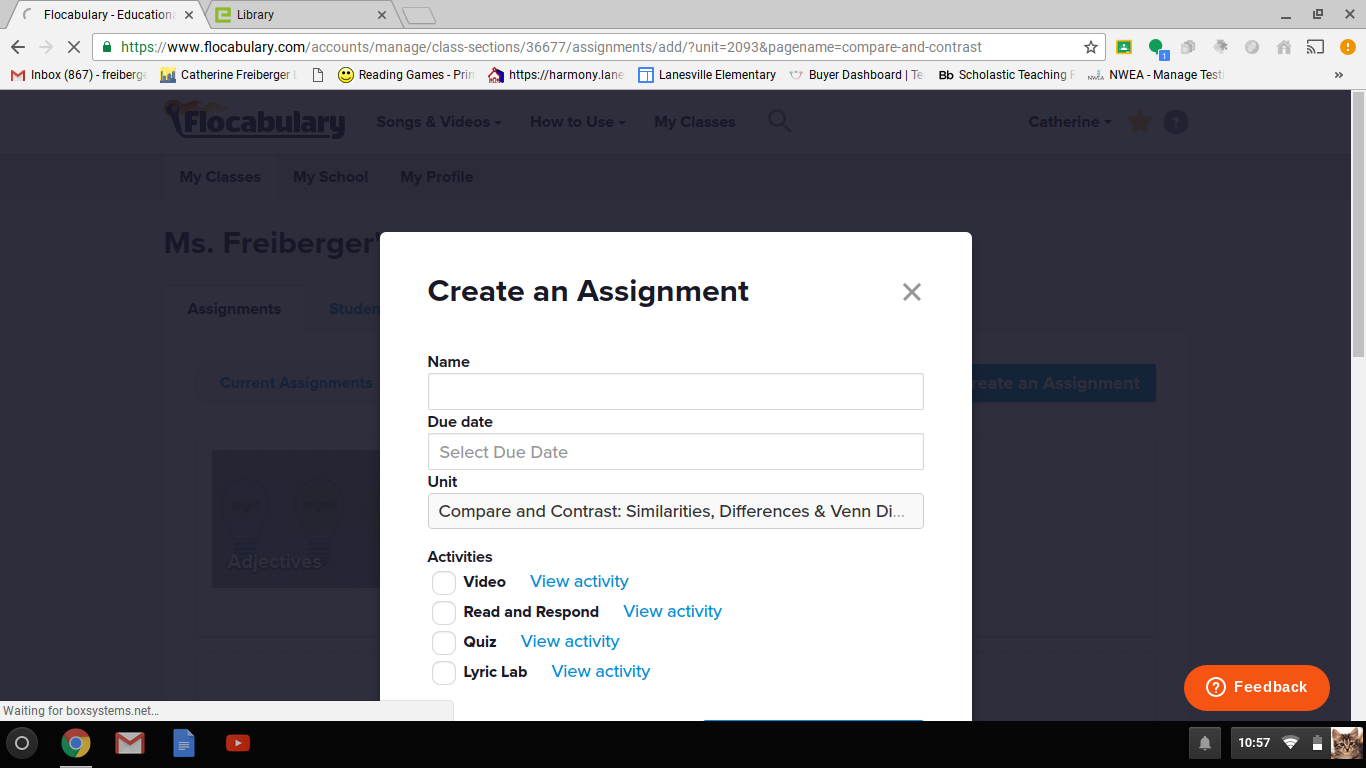Viewport: 1366px width, 768px height.
Task: Click the orange Feedback button
Action: click(1257, 688)
